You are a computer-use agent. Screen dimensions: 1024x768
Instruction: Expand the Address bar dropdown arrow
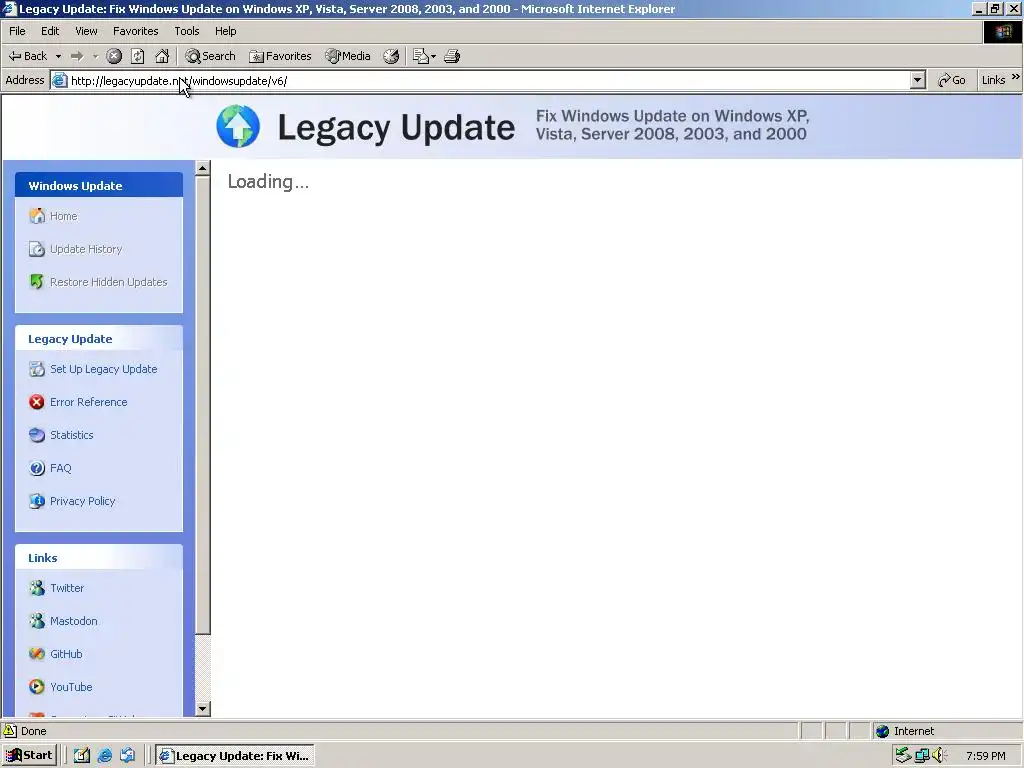[918, 80]
